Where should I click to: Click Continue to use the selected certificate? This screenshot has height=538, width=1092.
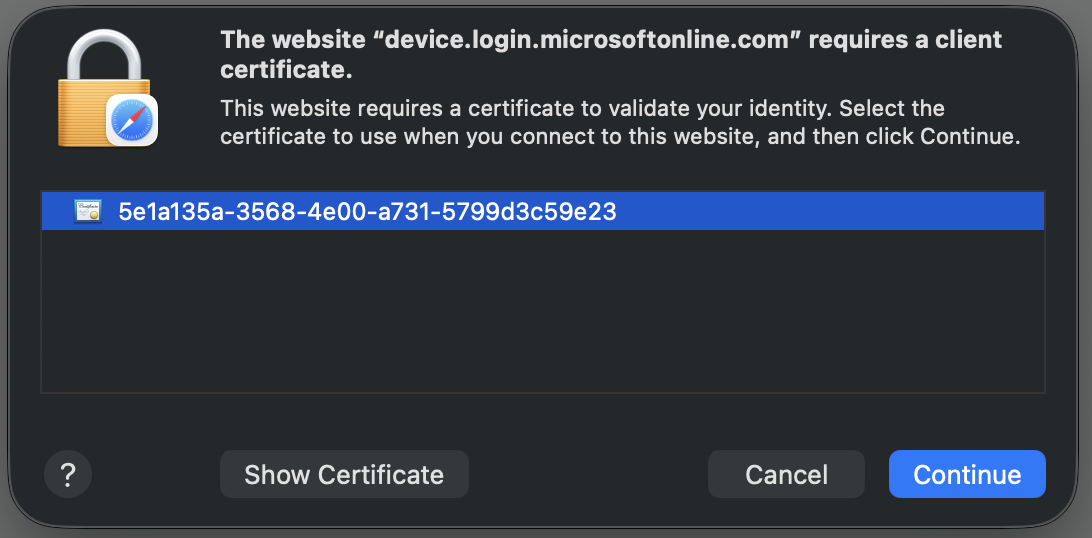click(x=967, y=474)
